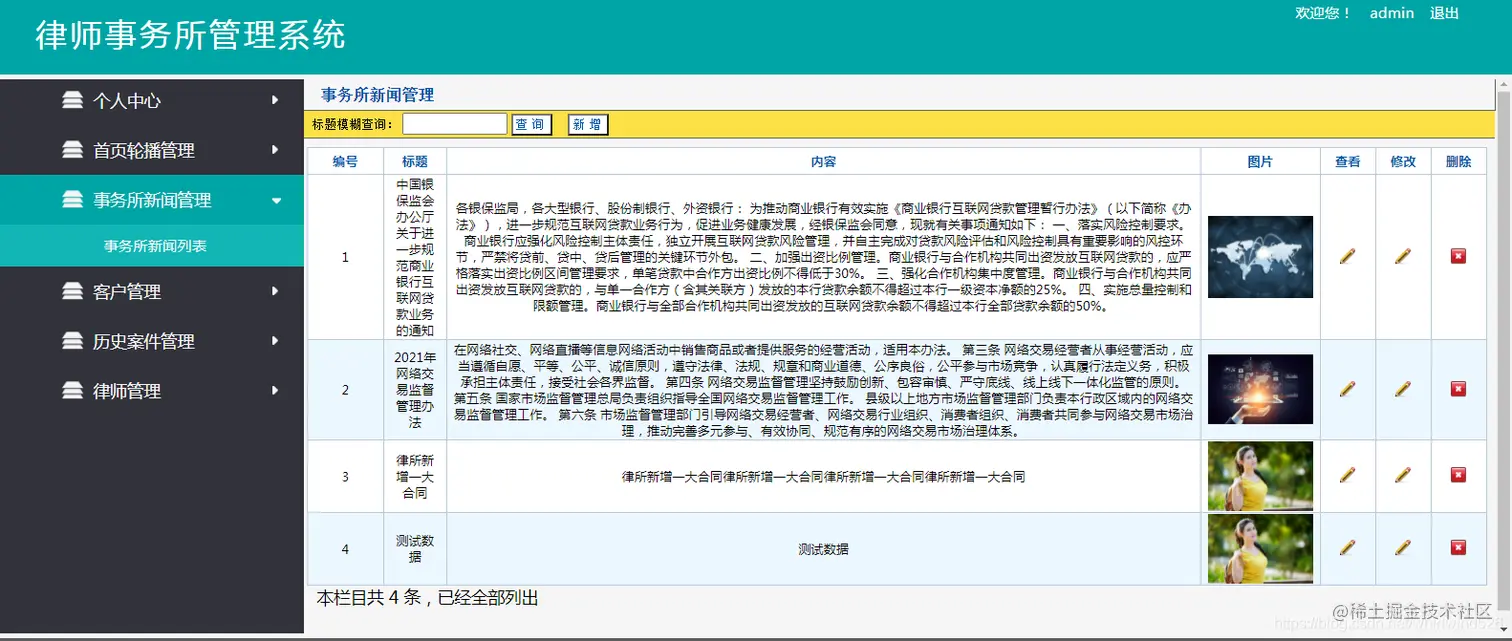Edit the 测试数据 row via 修改 icon
Screen dimensions: 1512x641
[x=1403, y=548]
